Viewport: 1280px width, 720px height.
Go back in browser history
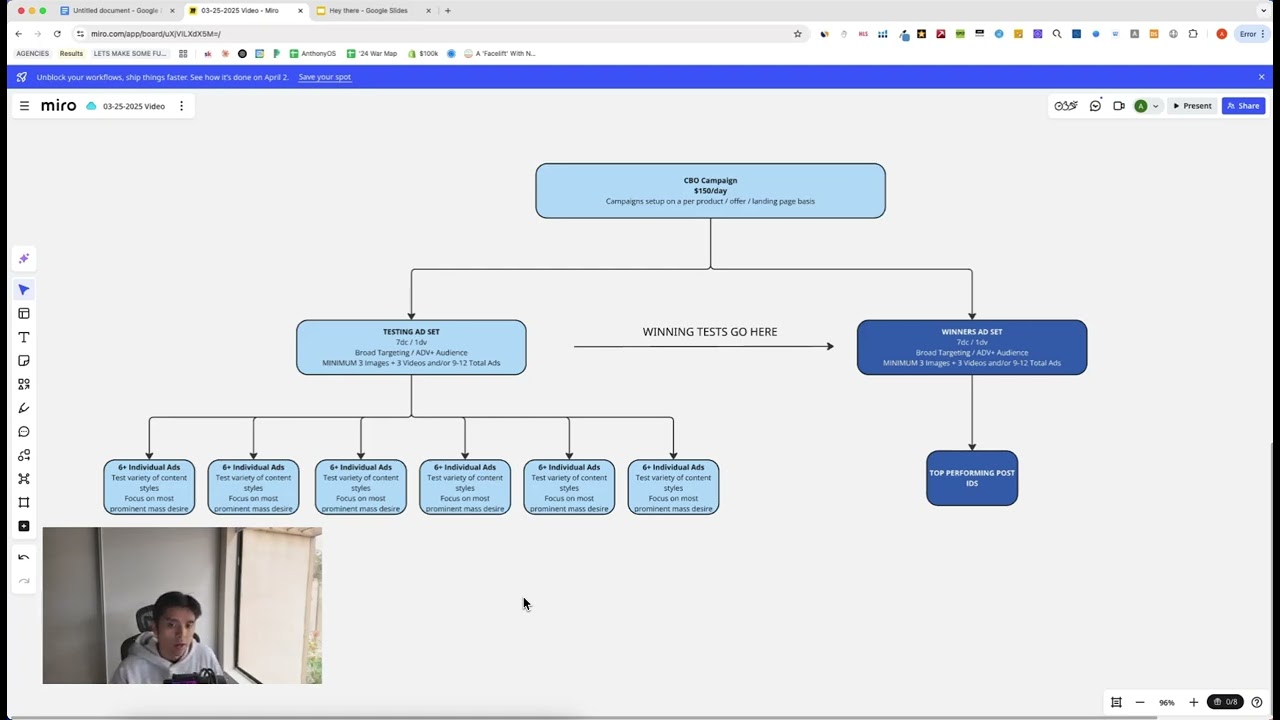click(18, 33)
